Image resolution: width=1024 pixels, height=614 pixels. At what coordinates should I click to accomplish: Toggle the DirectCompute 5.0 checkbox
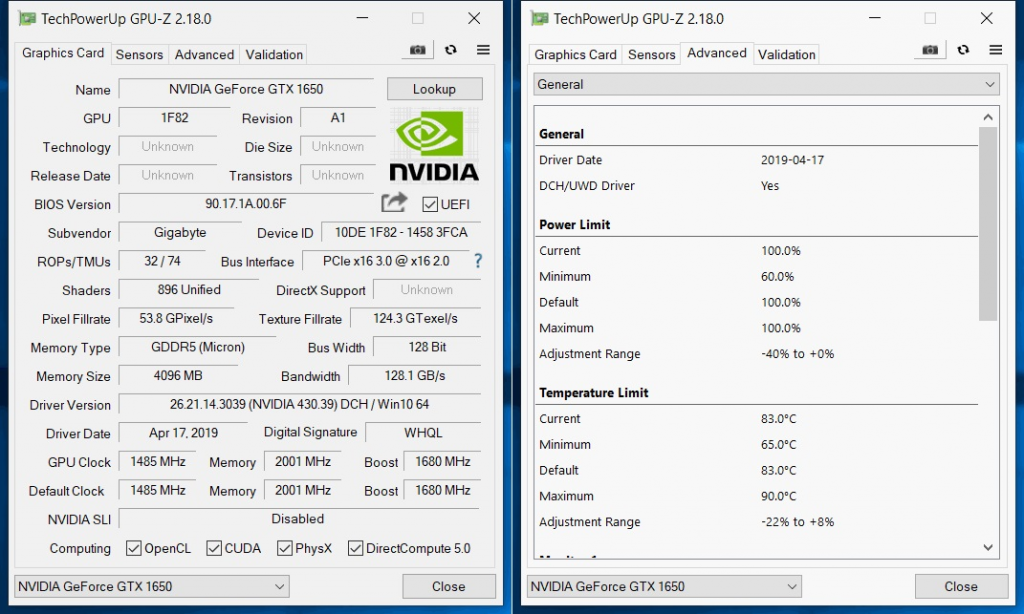tap(355, 548)
